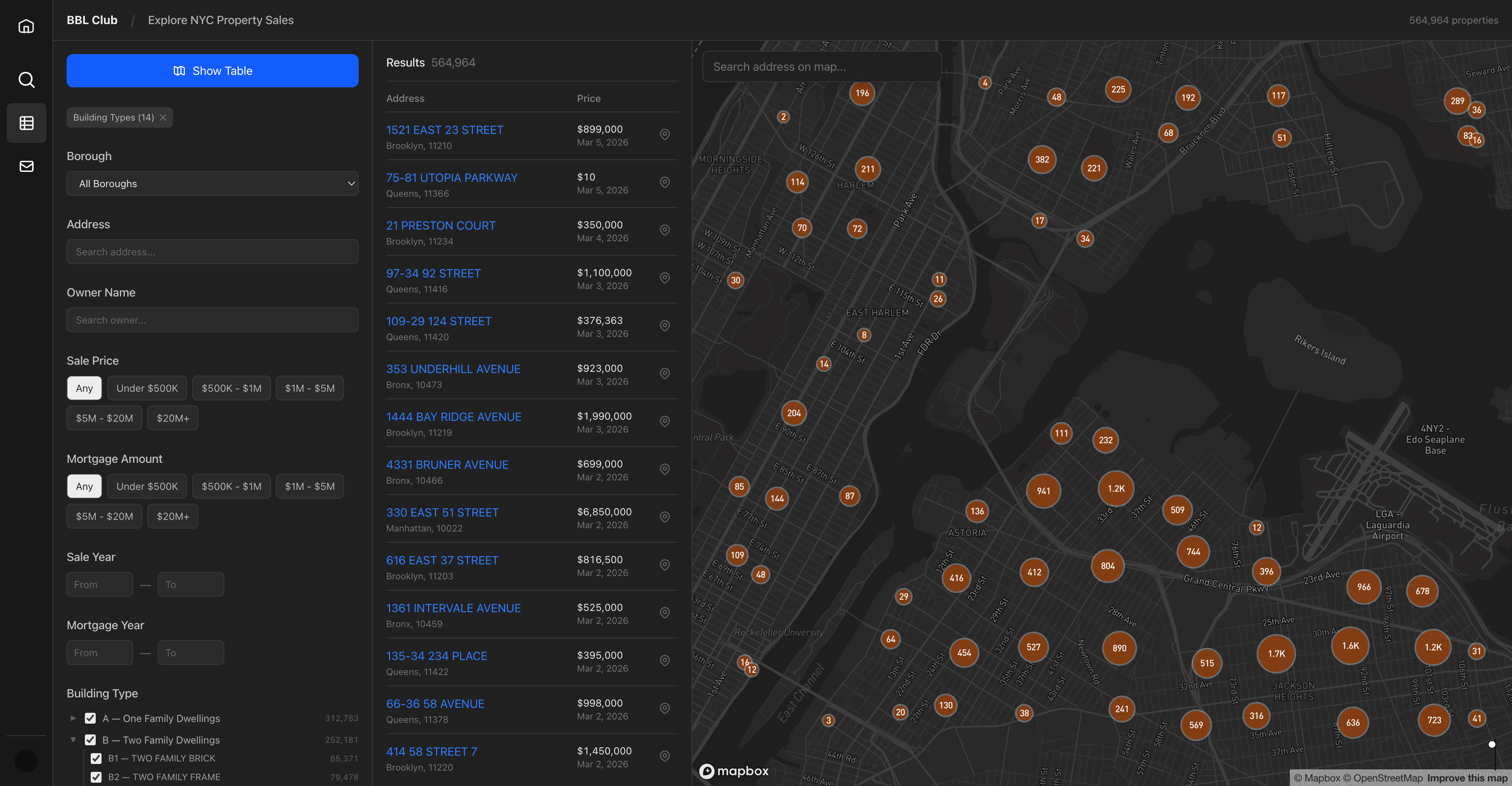Uncheck B2 — Two Family Frame
1512x786 pixels.
(96, 777)
